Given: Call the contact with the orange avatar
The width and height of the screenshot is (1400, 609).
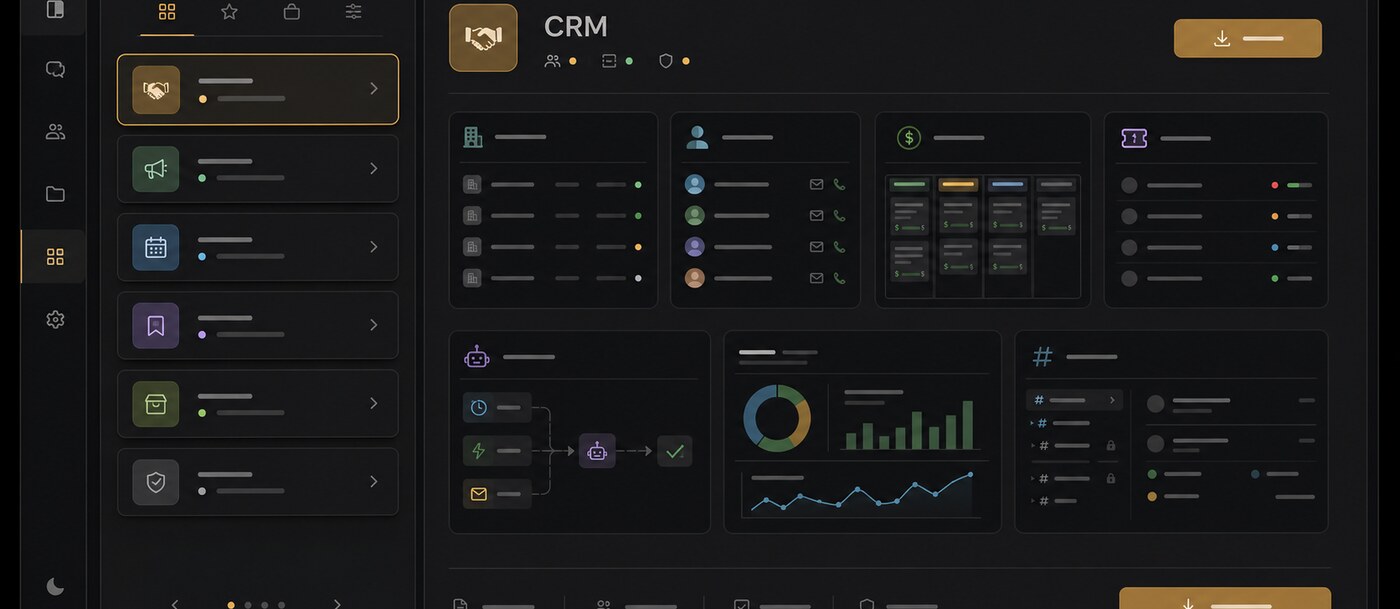Looking at the screenshot, I should click(839, 278).
